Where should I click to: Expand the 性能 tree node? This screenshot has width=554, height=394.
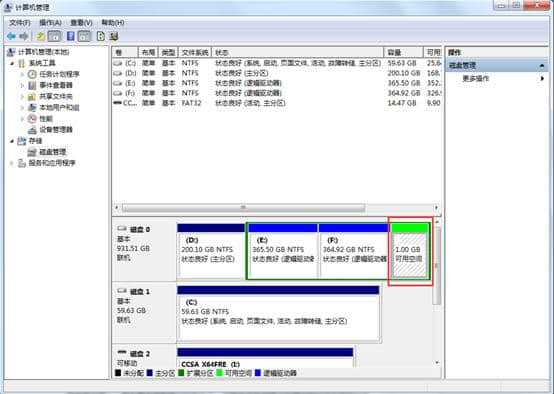tap(22, 119)
